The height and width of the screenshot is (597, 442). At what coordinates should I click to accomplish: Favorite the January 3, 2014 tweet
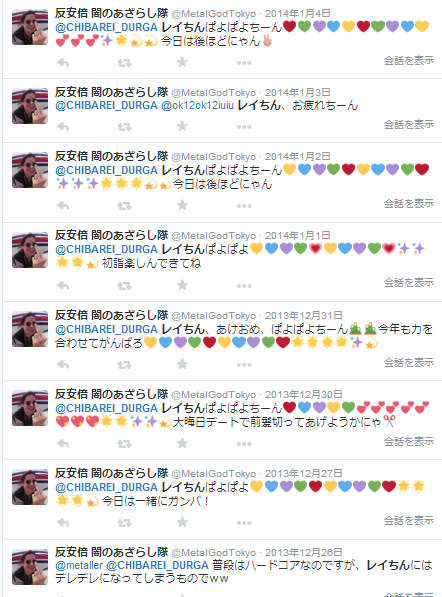point(182,126)
